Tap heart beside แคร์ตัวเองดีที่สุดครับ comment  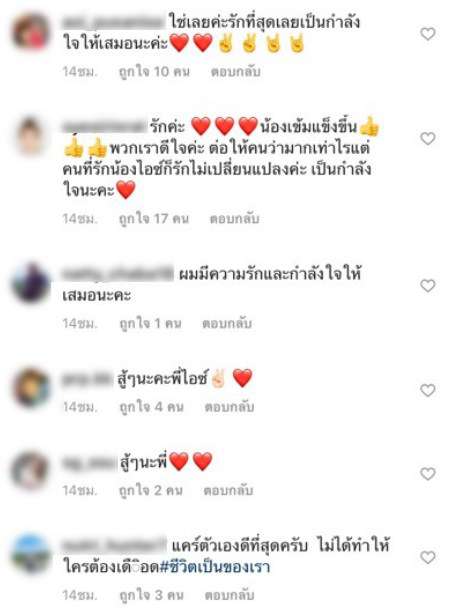coord(428,557)
